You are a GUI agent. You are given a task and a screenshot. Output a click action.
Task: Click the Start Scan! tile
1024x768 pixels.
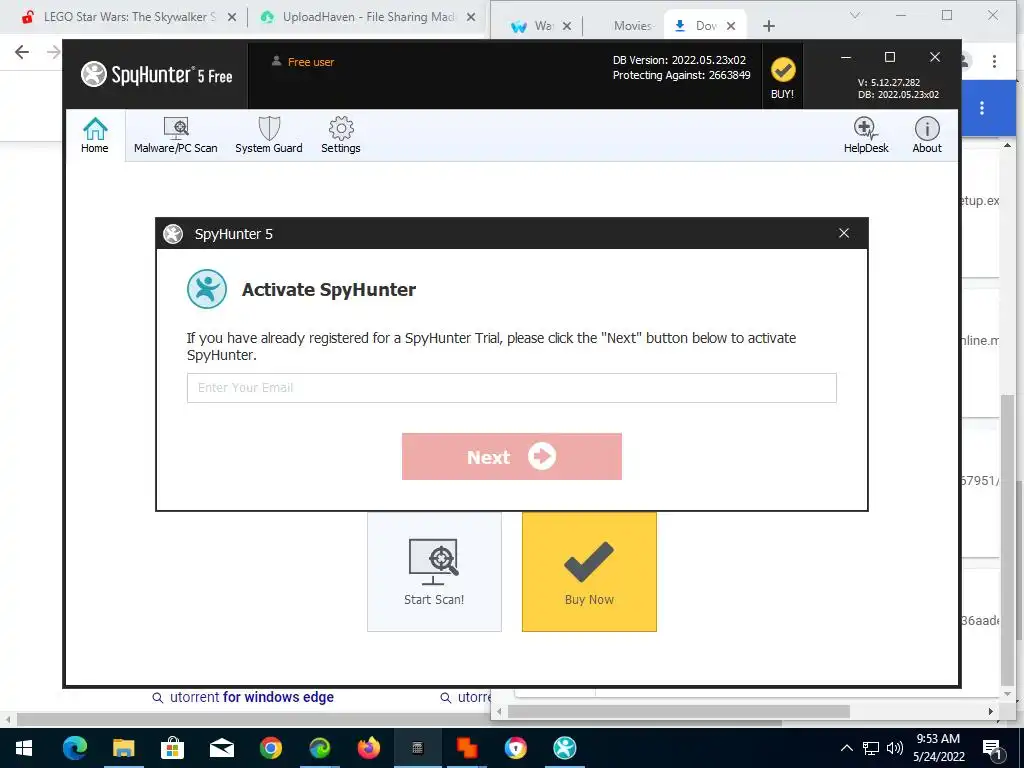pyautogui.click(x=434, y=571)
